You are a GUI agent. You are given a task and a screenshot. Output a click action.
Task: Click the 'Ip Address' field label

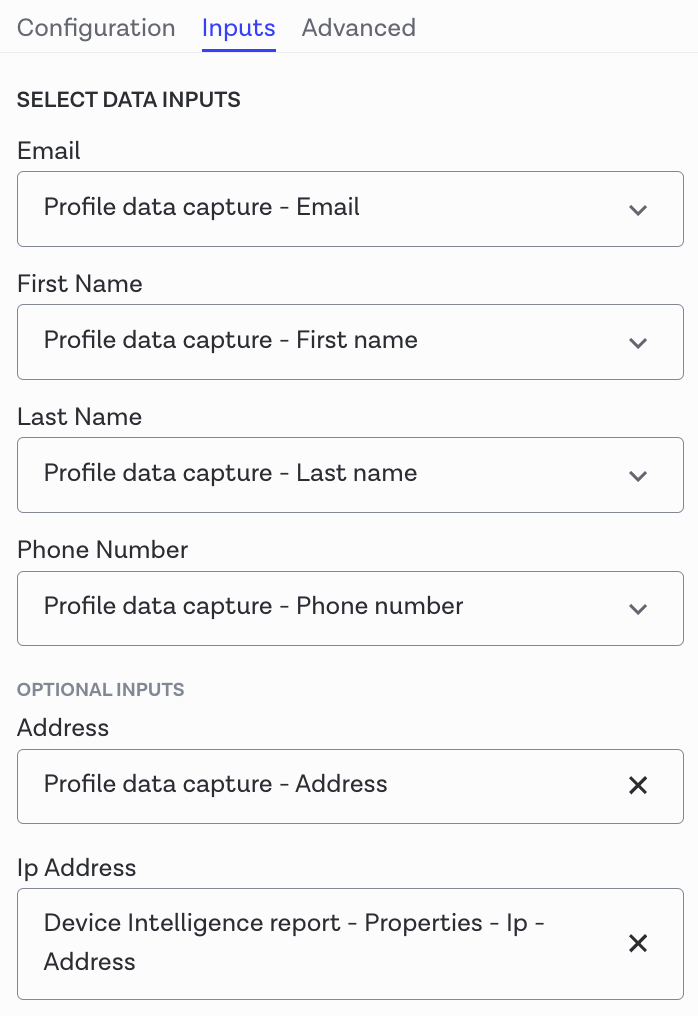click(77, 867)
